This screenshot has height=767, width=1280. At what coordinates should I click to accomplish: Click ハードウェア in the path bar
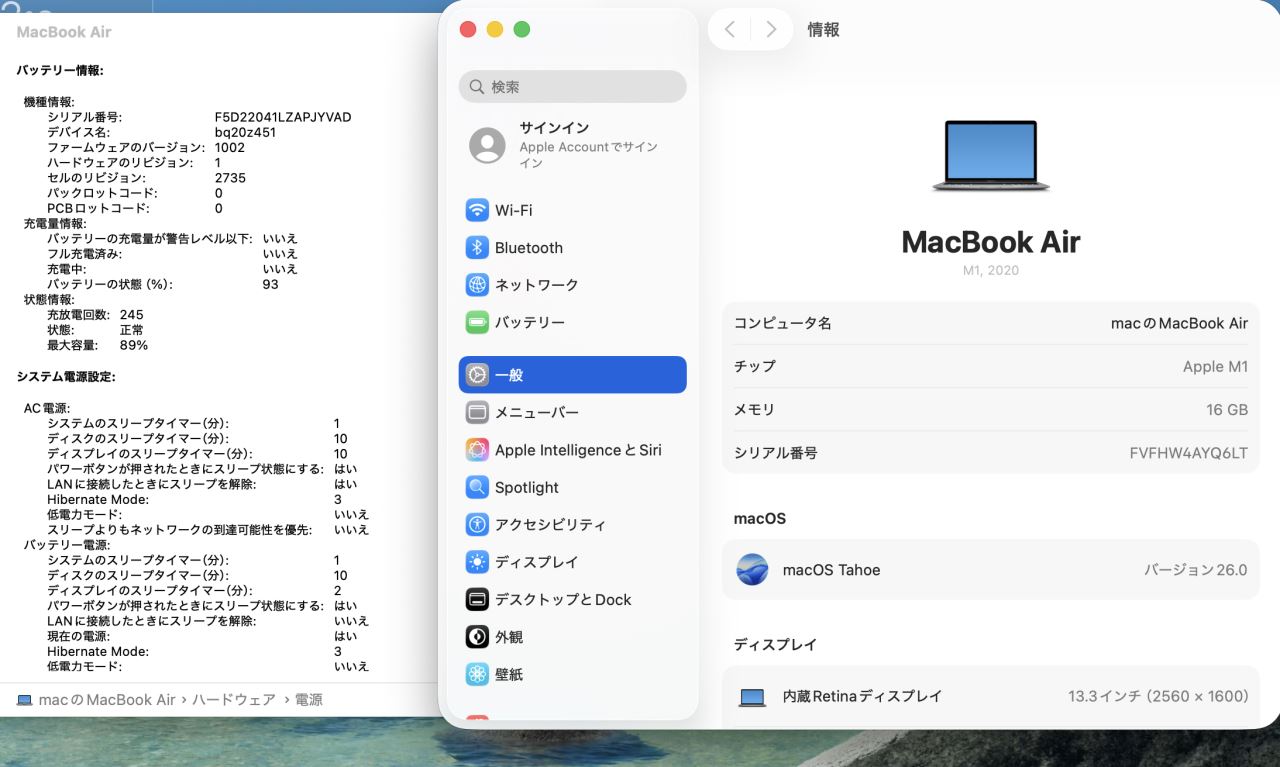[233, 700]
